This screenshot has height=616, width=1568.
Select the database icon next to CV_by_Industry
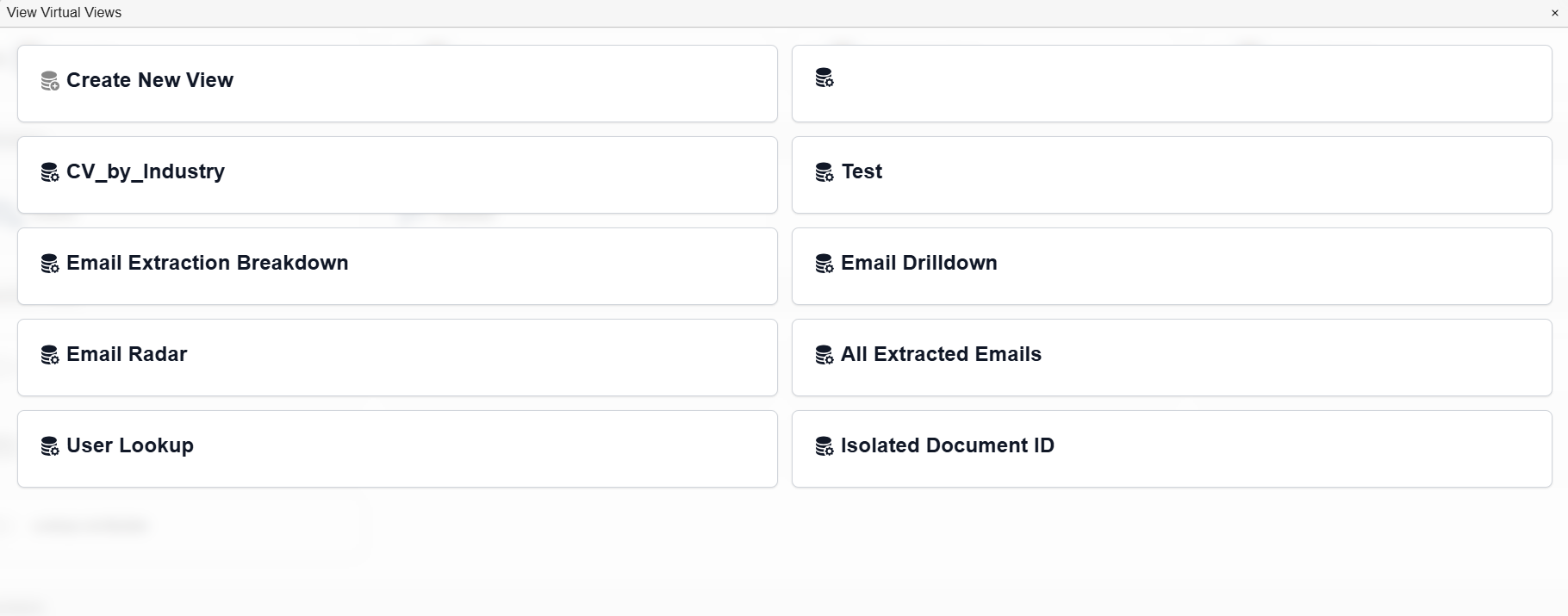(x=49, y=172)
